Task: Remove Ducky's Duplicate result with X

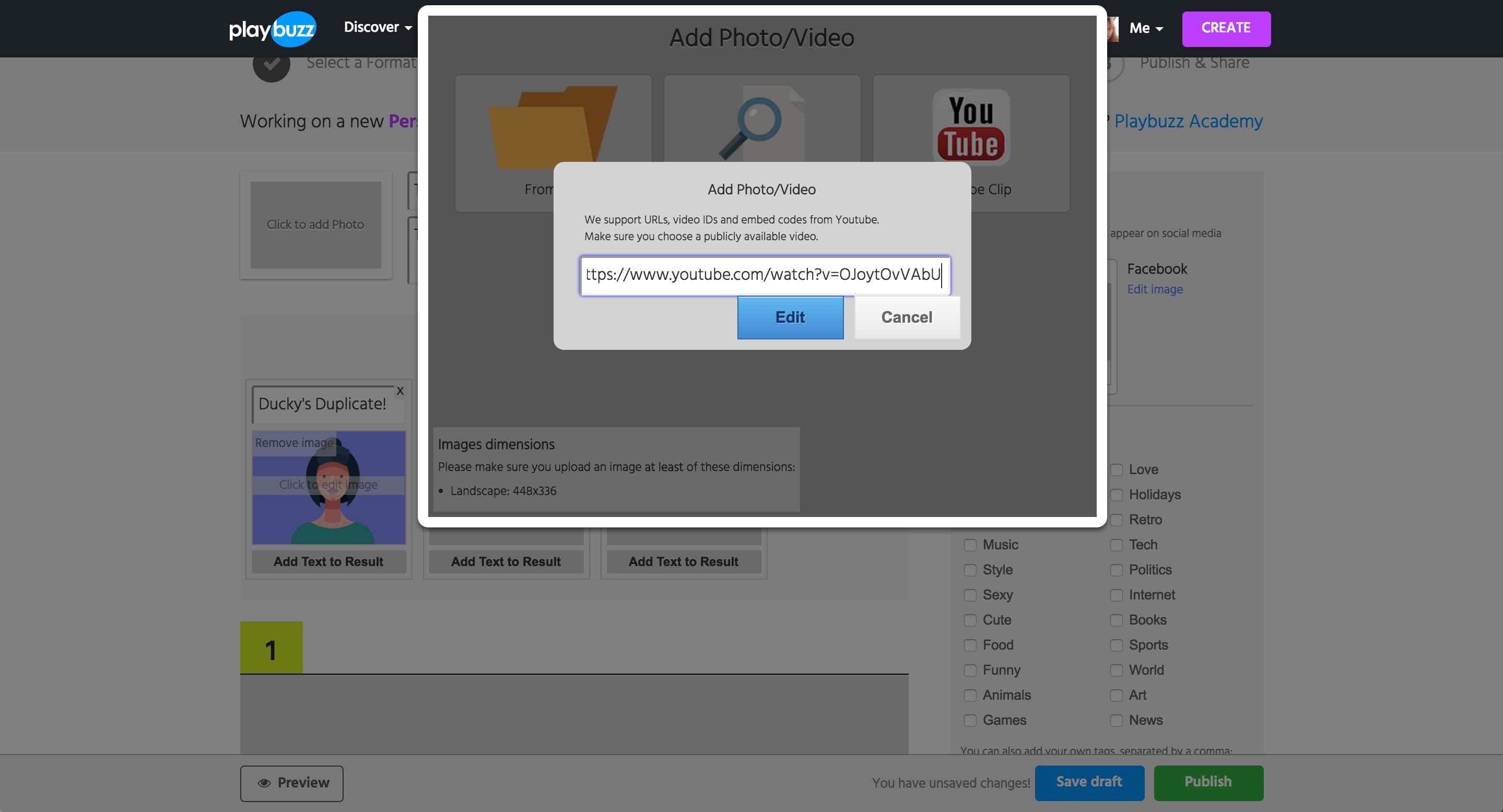Action: [400, 391]
